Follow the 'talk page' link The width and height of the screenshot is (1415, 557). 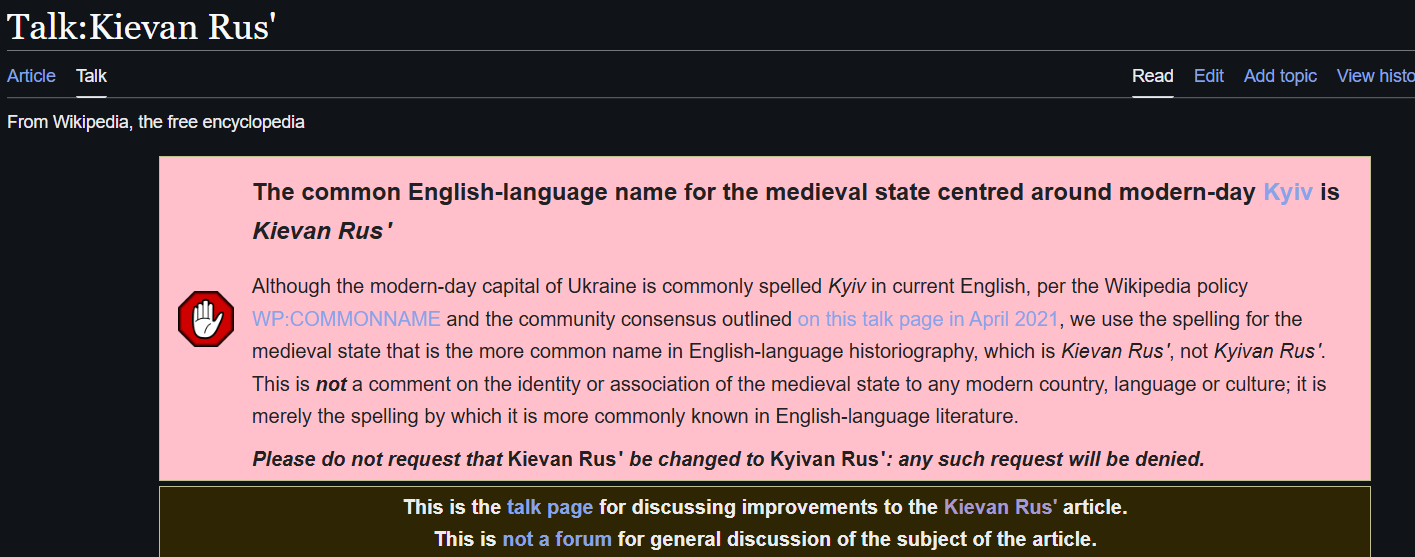pyautogui.click(x=550, y=507)
